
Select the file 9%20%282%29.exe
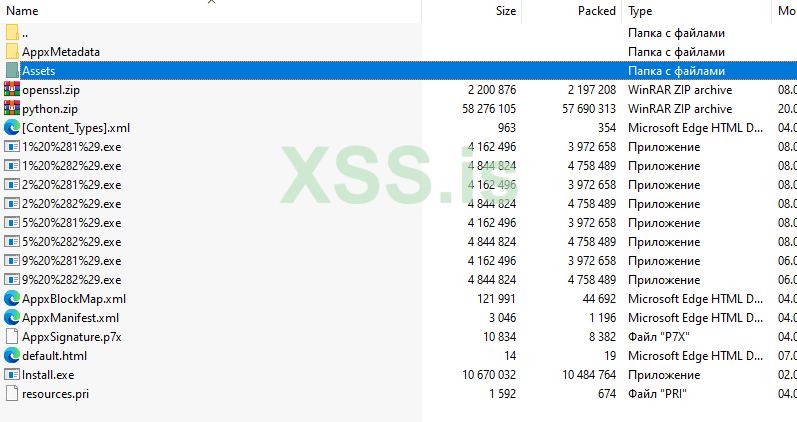[x=71, y=279]
